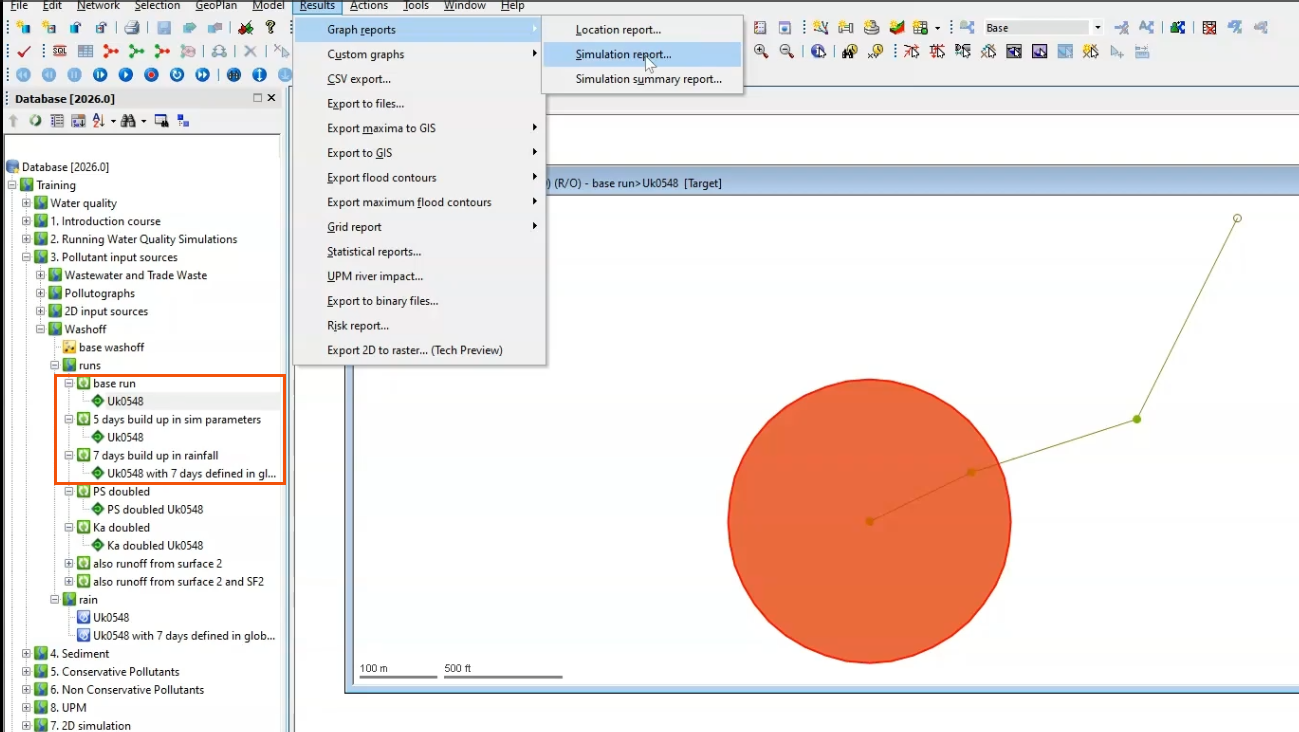Image resolution: width=1299 pixels, height=732 pixels.
Task: Collapse the Washoff tree node
Action: [42, 328]
